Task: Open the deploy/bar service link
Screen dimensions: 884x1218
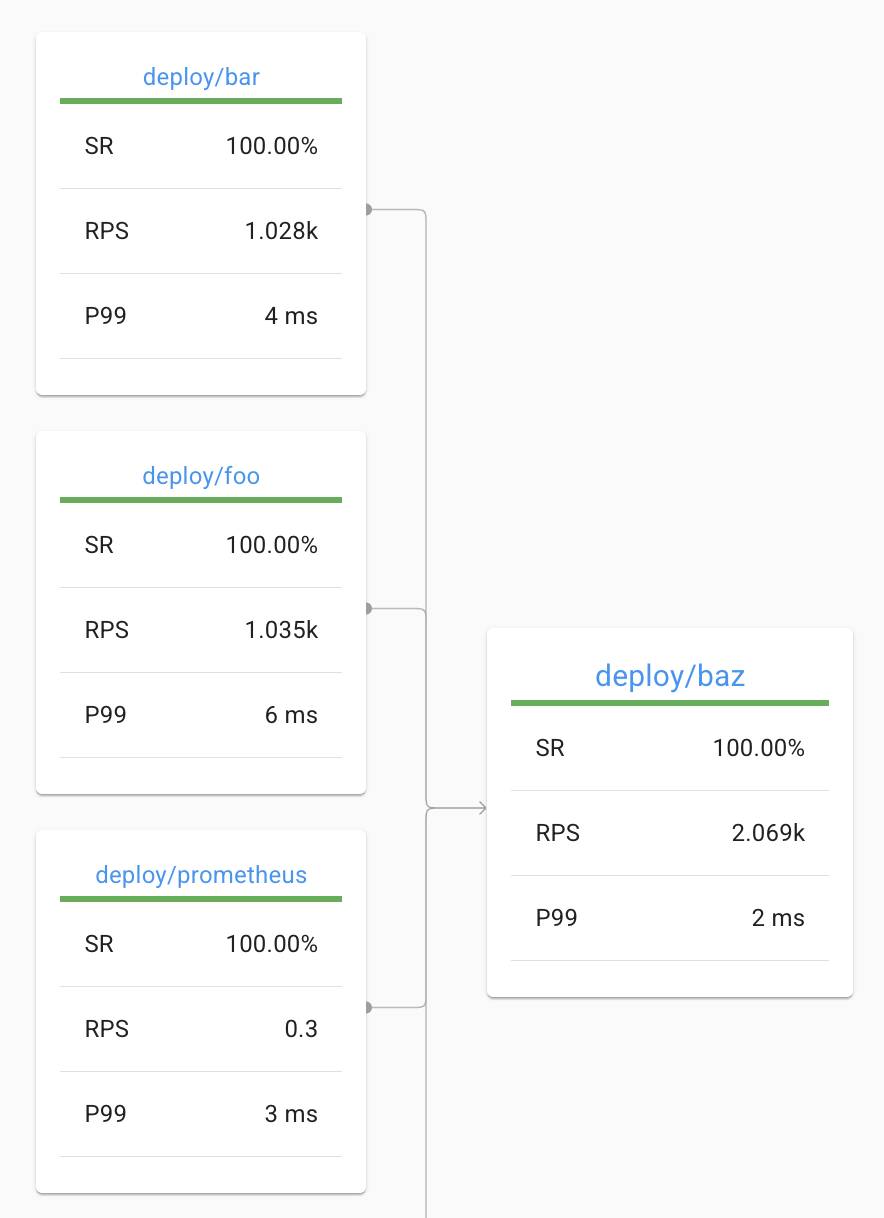Action: tap(200, 76)
